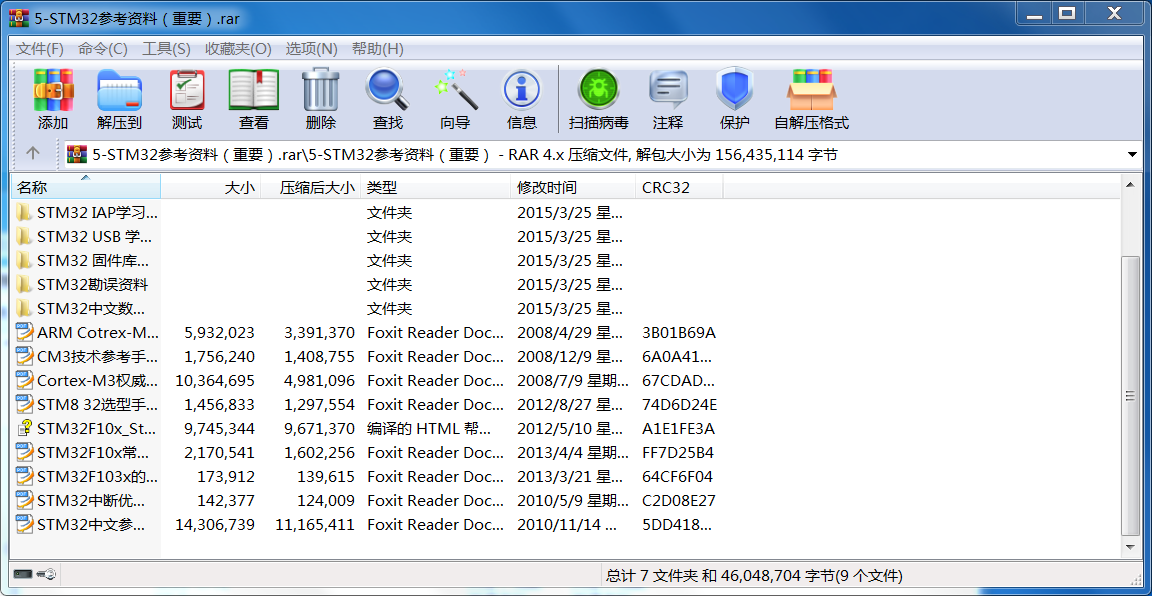Sort by 修改时间 column header
Screen dimensions: 1152x596
point(573,187)
